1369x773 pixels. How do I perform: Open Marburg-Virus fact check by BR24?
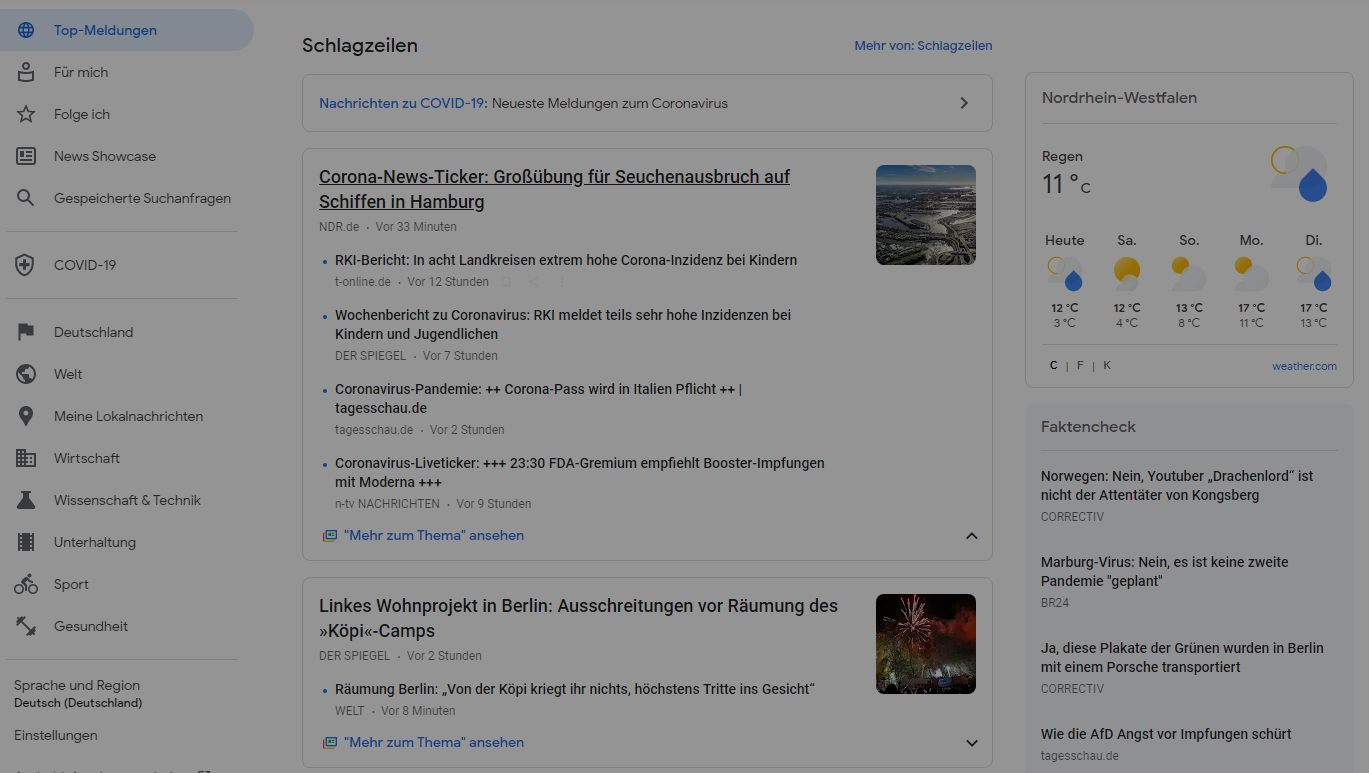click(1165, 572)
